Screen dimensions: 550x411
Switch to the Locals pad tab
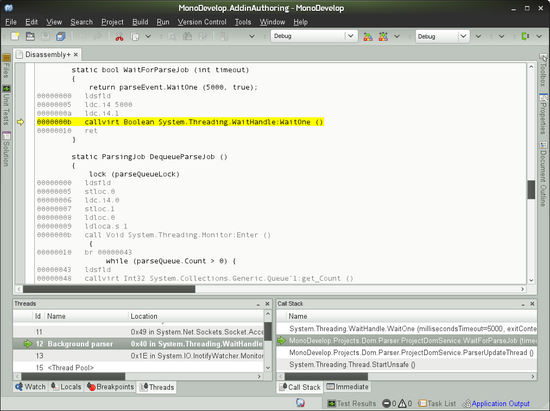click(x=66, y=387)
